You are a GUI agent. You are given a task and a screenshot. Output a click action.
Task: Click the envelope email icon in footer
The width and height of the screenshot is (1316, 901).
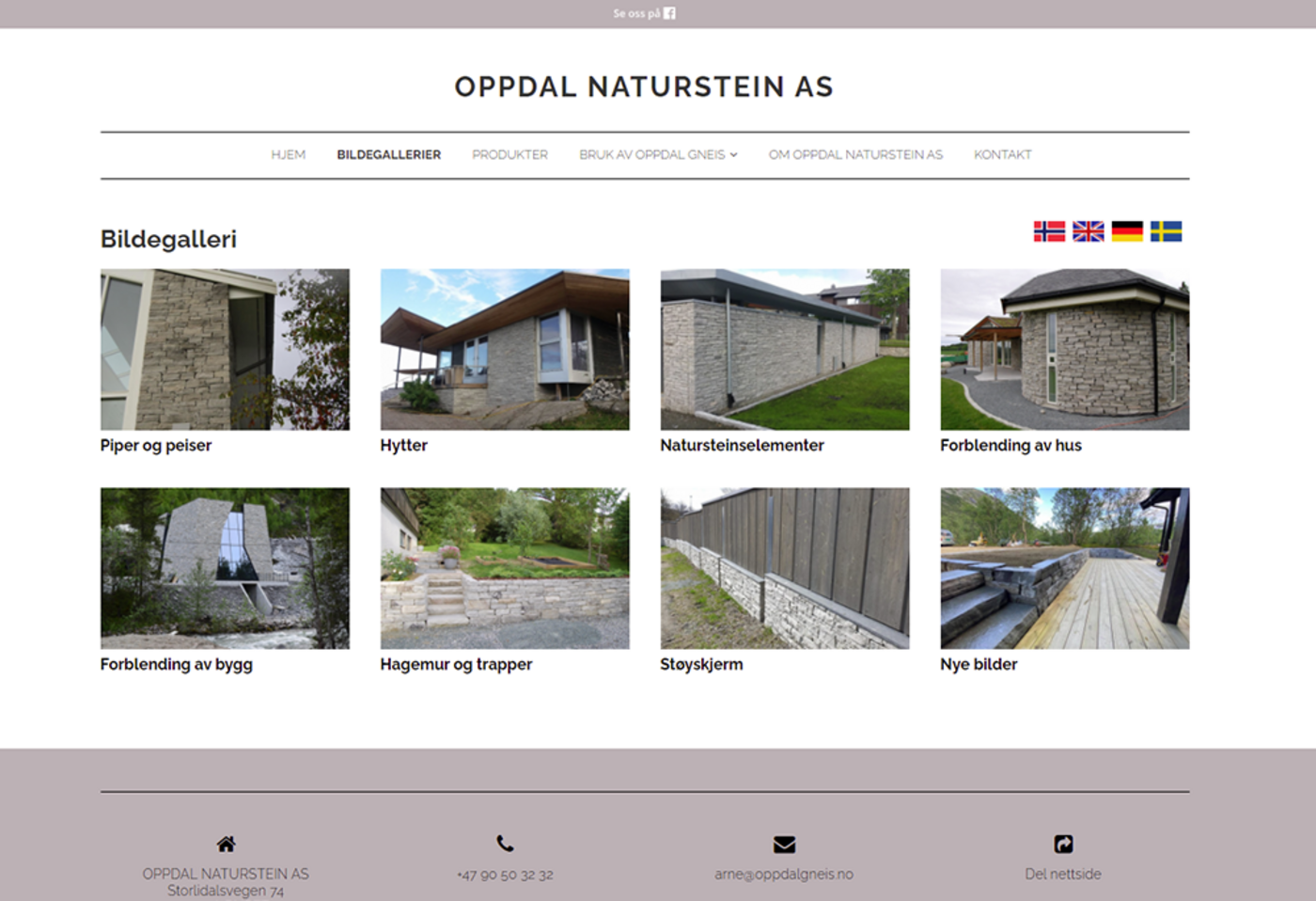pos(784,844)
